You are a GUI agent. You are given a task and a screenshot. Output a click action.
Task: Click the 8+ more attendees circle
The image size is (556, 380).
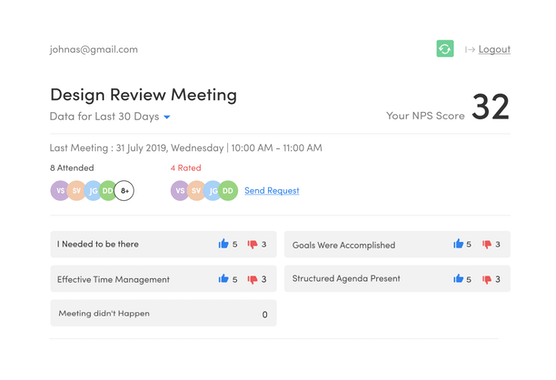[124, 191]
